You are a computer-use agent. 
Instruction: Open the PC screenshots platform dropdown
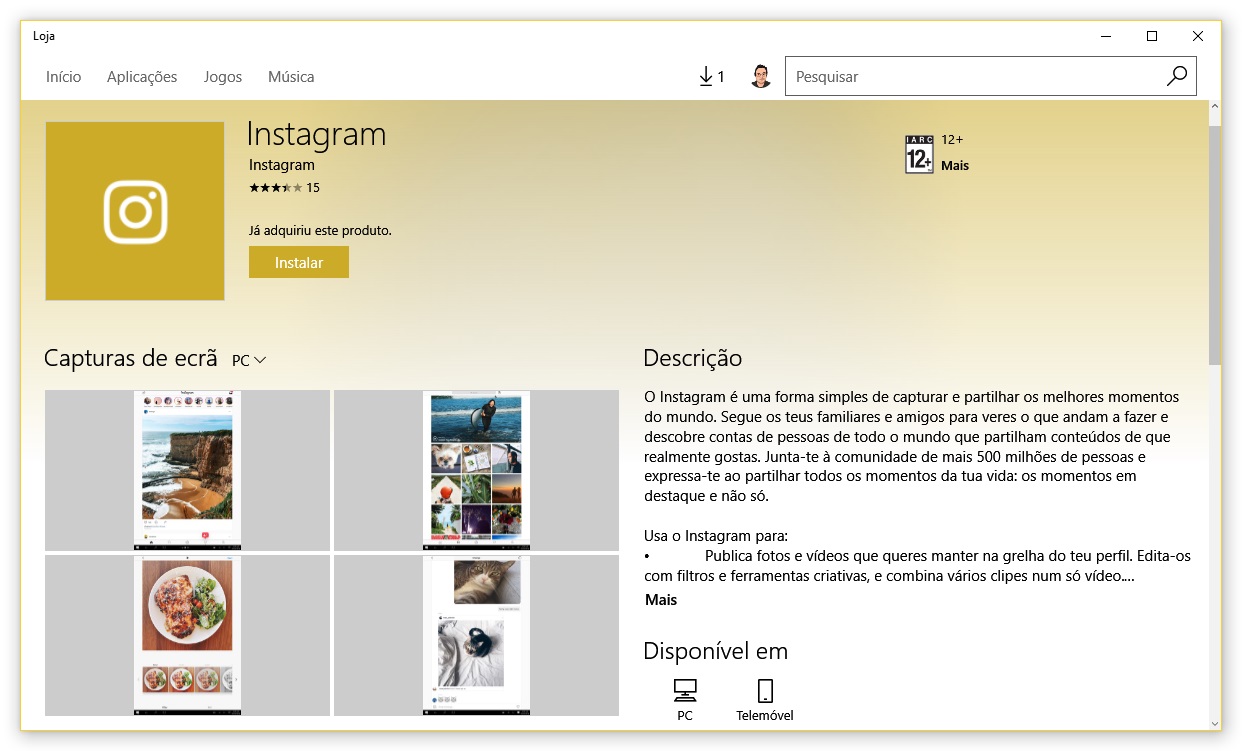click(x=249, y=360)
